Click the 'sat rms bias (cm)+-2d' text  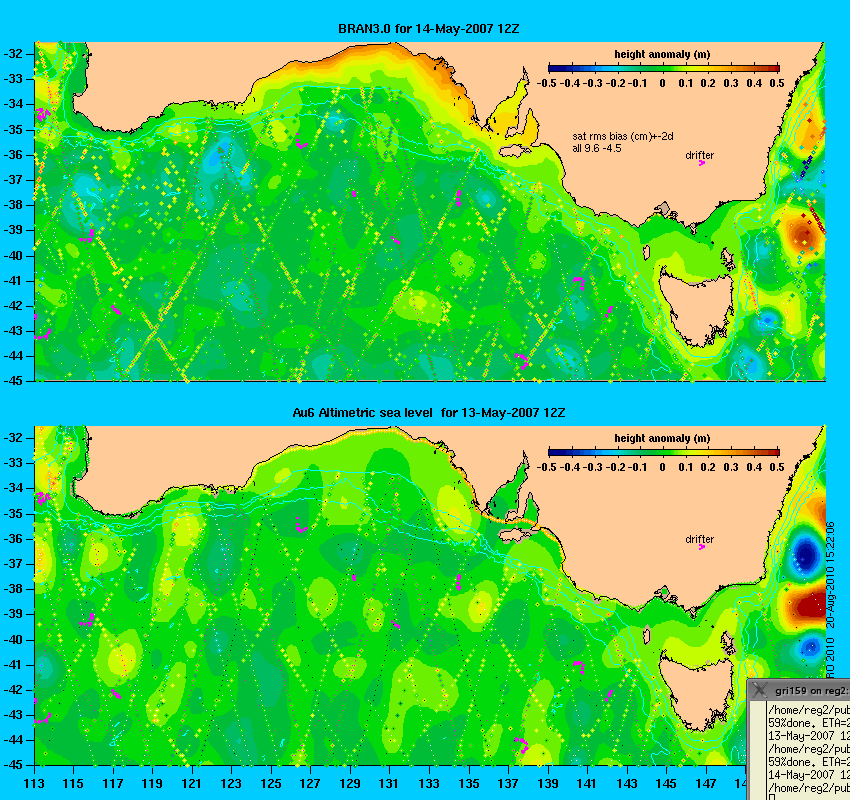tap(623, 137)
